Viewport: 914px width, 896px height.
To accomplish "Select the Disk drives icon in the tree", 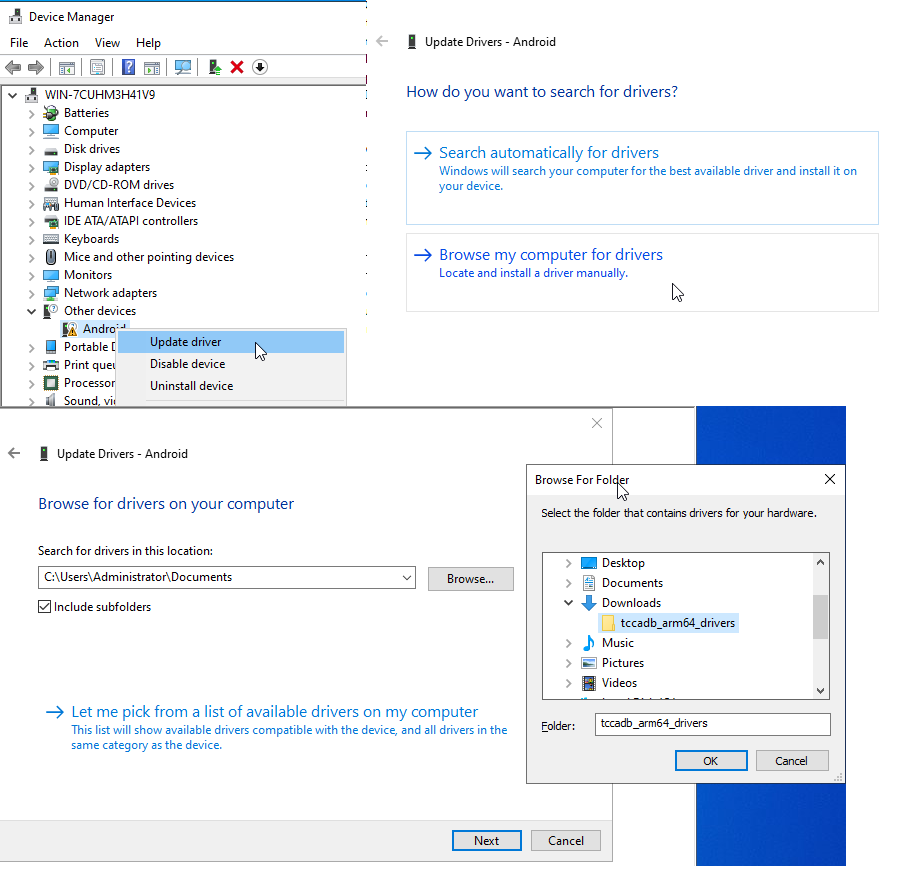I will coord(51,149).
